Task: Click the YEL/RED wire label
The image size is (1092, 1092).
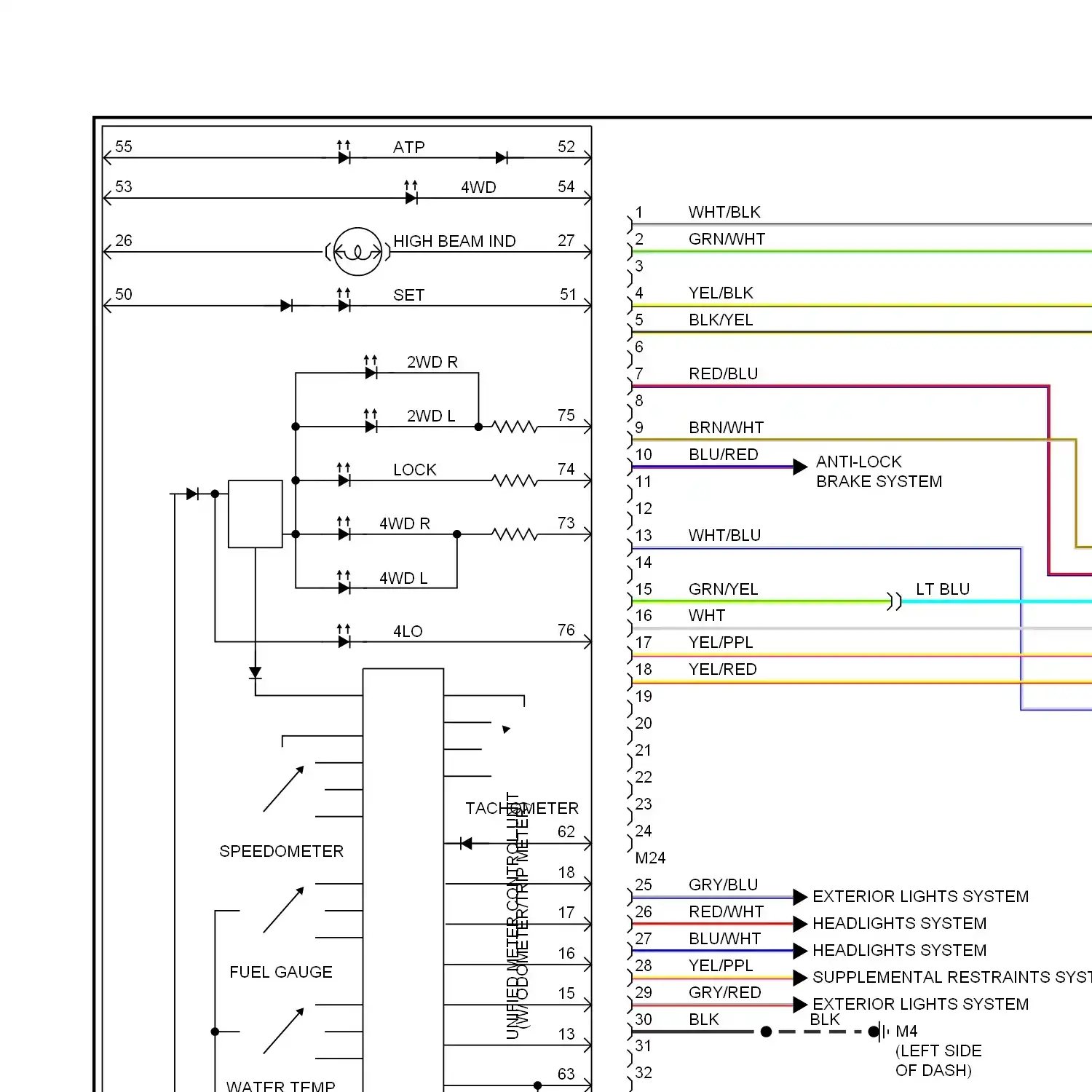Action: click(x=722, y=669)
